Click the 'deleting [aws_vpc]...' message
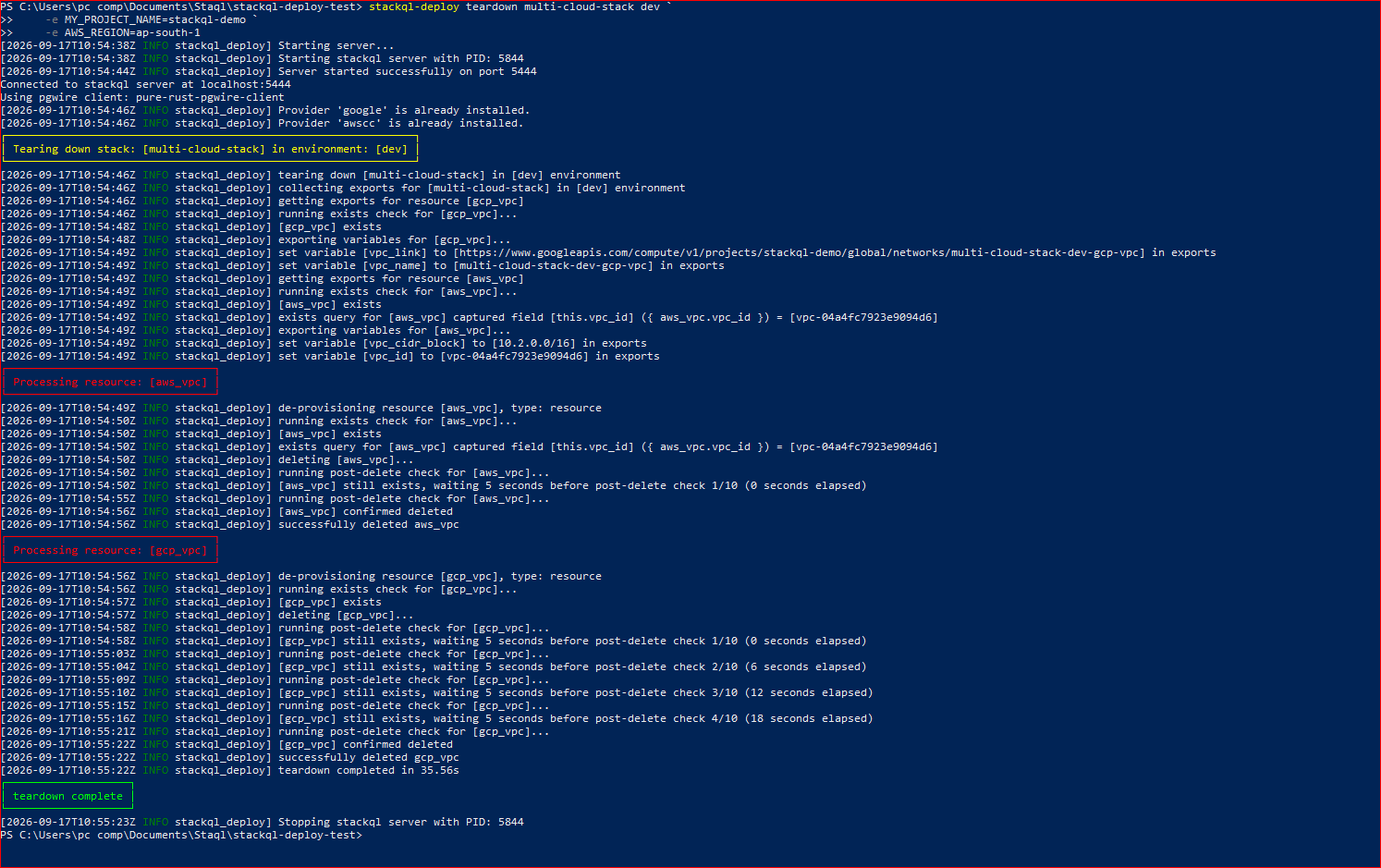Viewport: 1381px width, 868px height. coord(346,459)
